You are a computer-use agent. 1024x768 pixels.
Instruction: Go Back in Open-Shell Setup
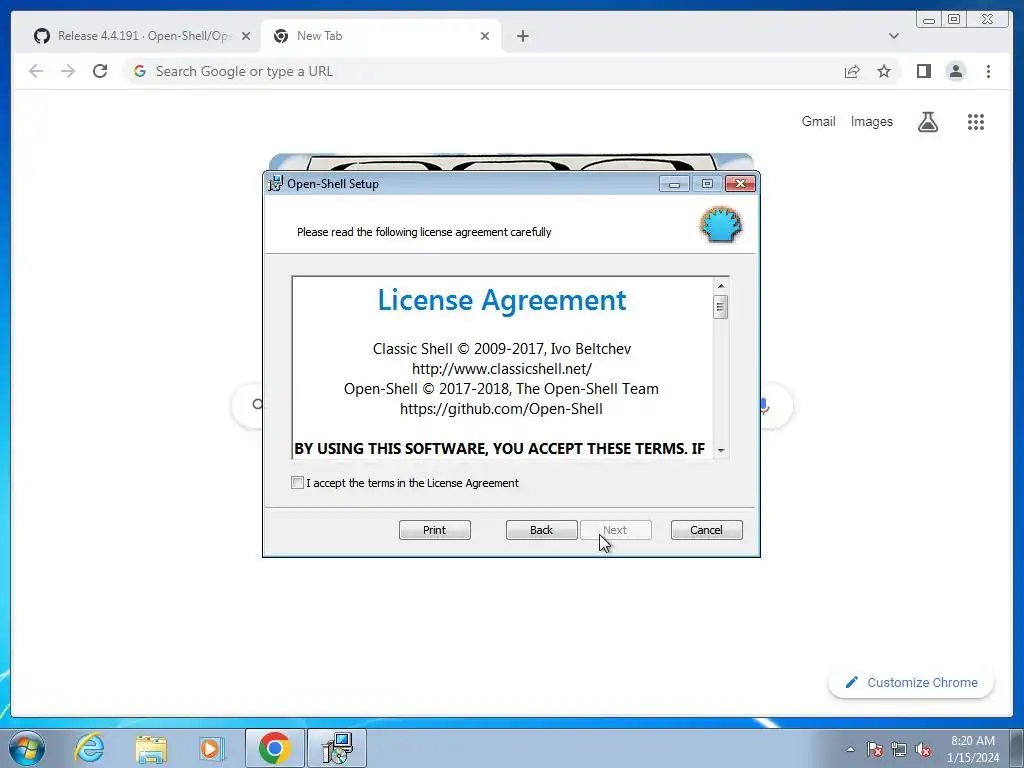coord(541,530)
